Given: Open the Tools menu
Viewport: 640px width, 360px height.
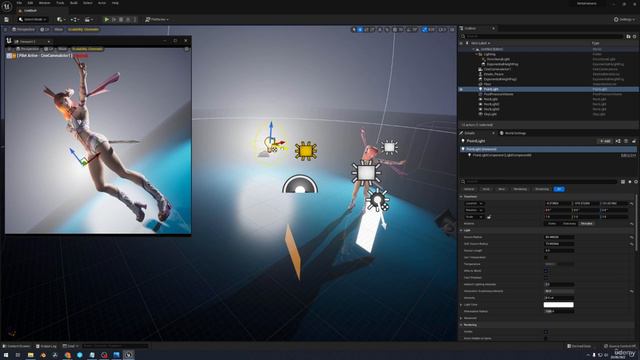Looking at the screenshot, I should click(x=60, y=3).
